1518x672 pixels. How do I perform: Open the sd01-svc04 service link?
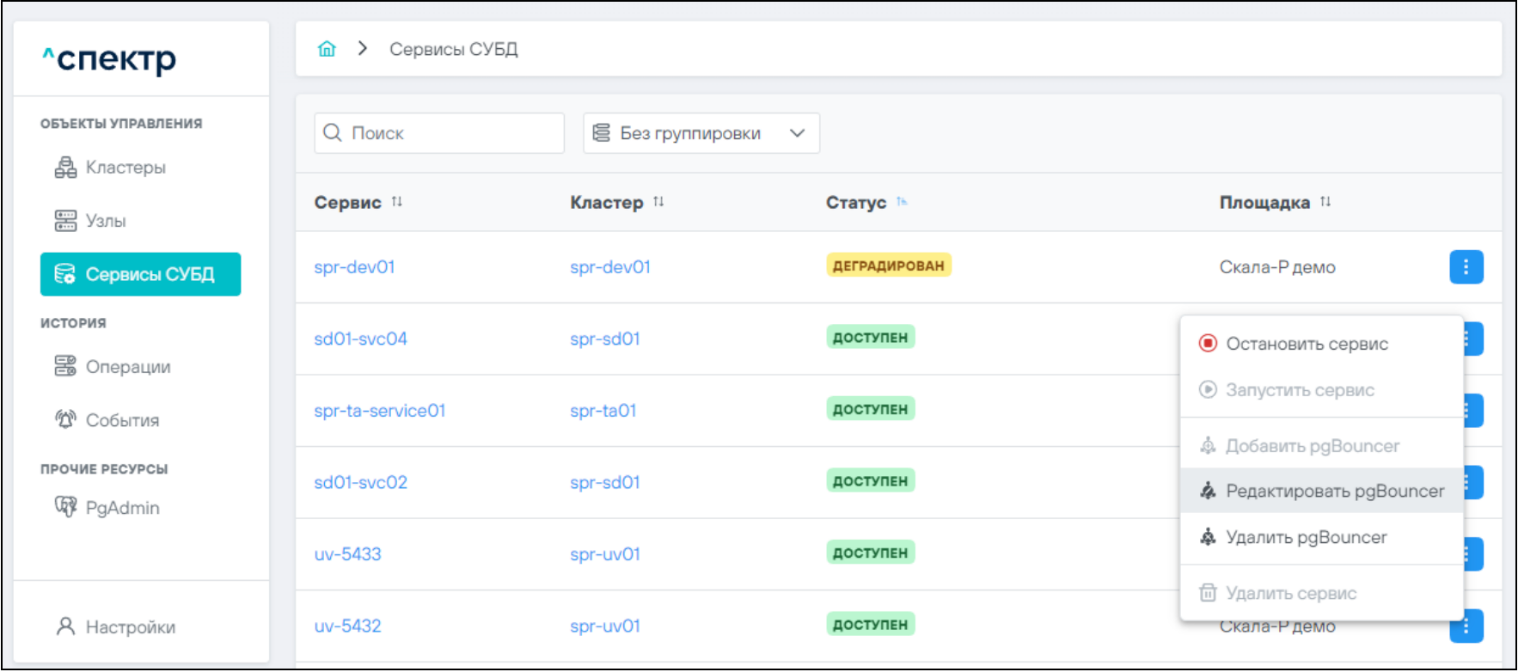click(361, 339)
